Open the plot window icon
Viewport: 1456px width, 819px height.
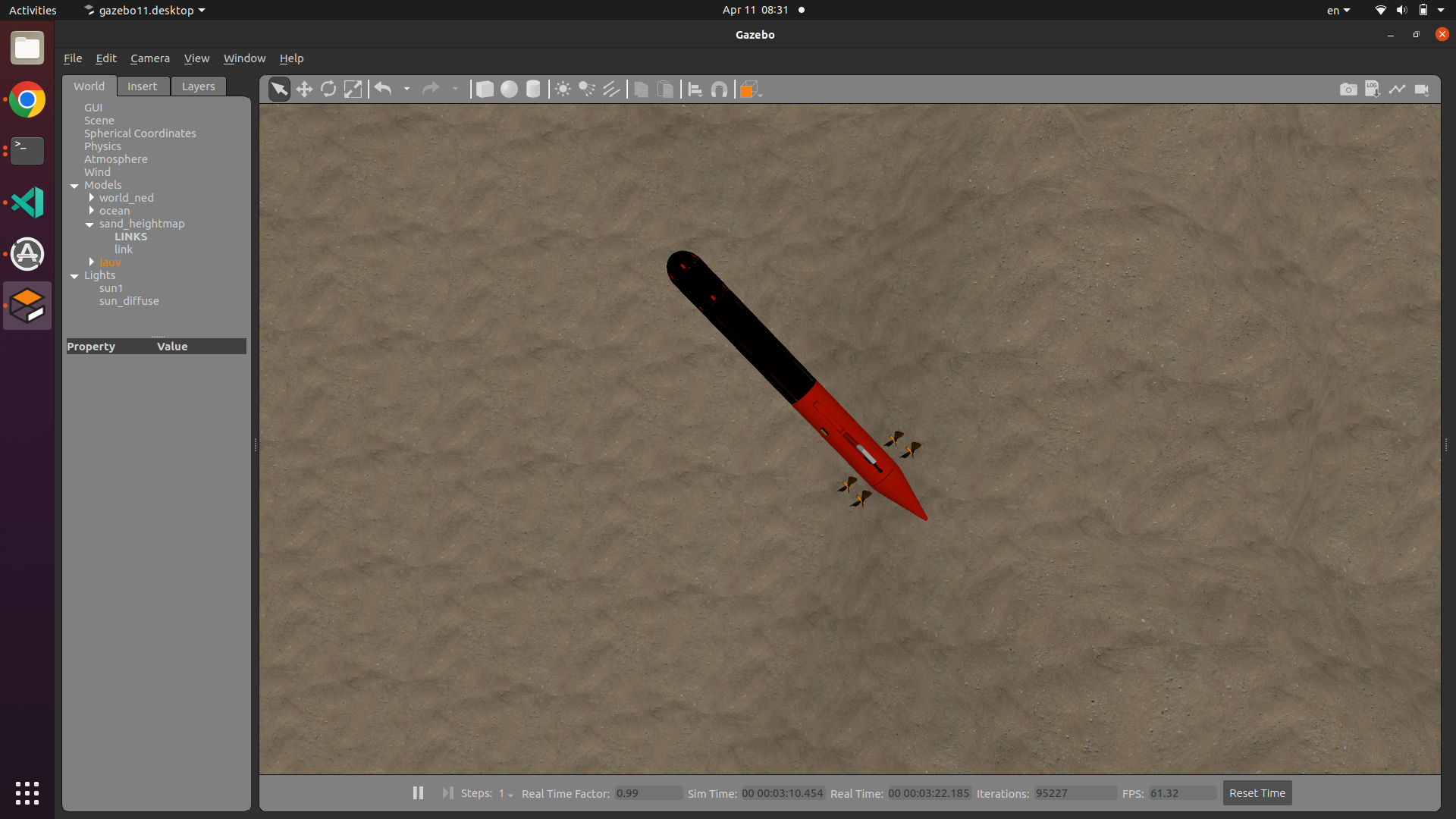[1397, 89]
